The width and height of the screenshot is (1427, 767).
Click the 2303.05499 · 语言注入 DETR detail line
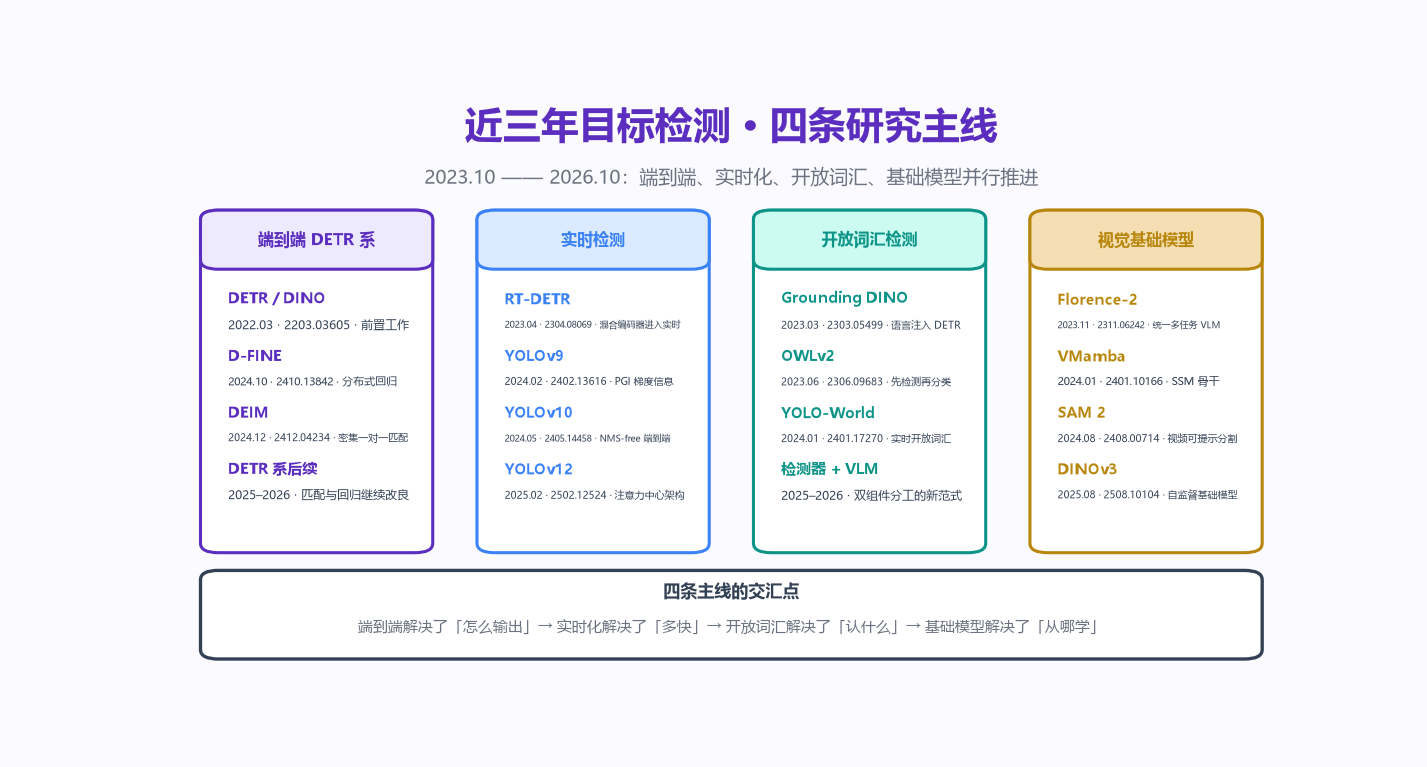coord(870,325)
